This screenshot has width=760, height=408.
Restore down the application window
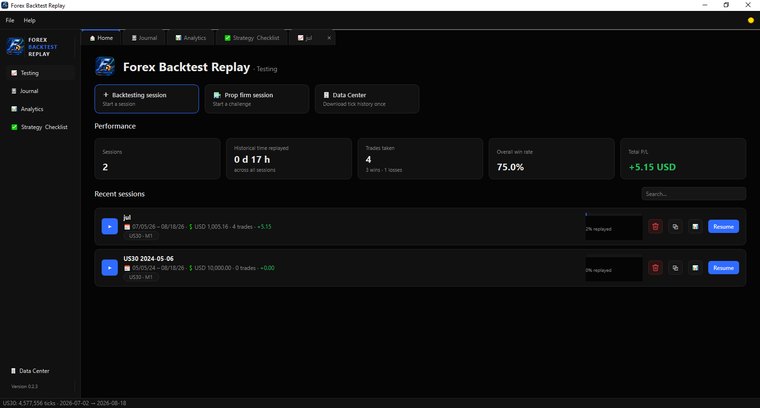point(726,5)
